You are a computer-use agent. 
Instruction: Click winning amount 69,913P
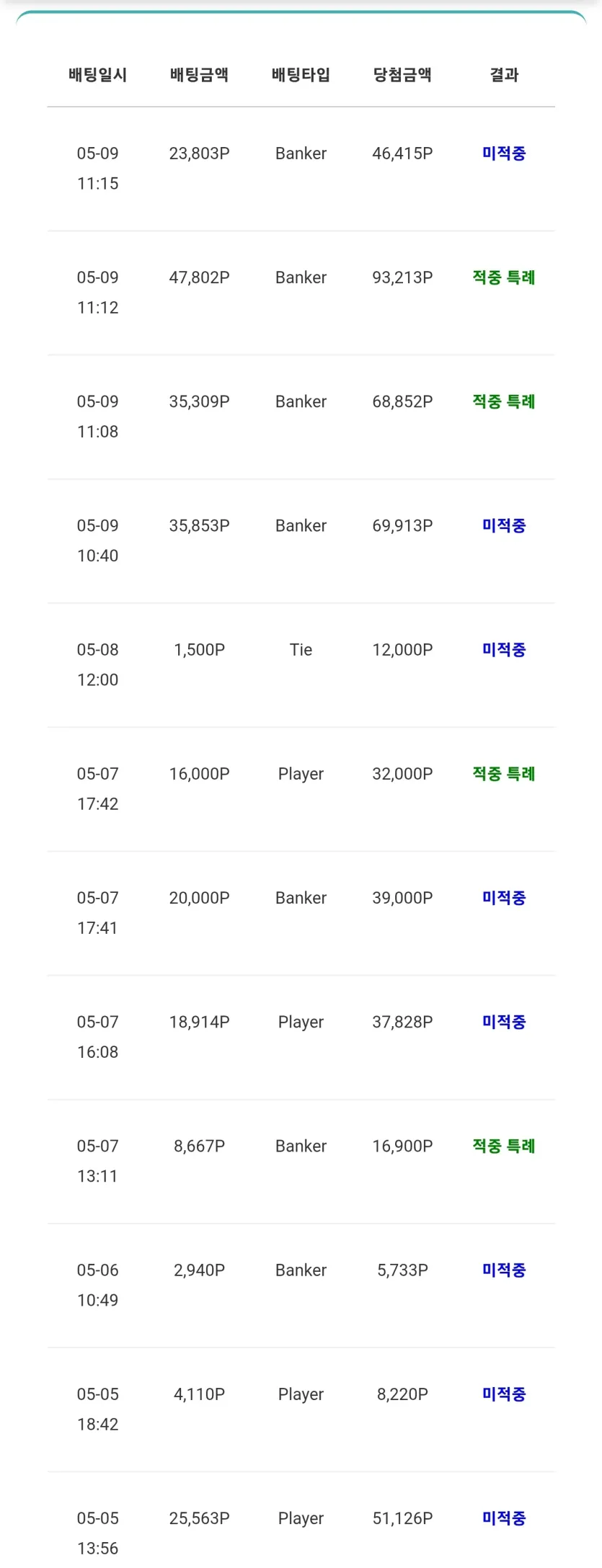[402, 526]
